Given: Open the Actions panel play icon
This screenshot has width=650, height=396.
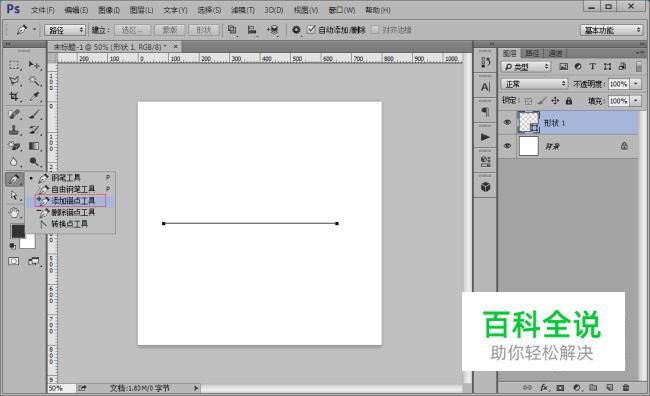Looking at the screenshot, I should (485, 137).
